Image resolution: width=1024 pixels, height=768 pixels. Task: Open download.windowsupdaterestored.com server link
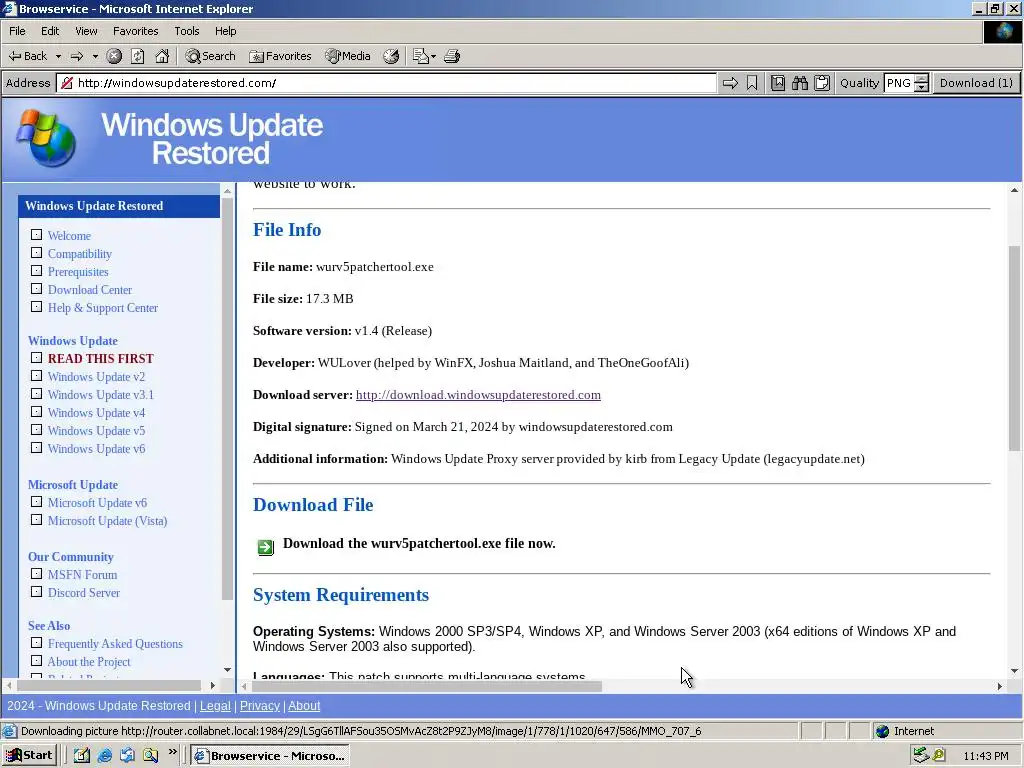(x=478, y=395)
